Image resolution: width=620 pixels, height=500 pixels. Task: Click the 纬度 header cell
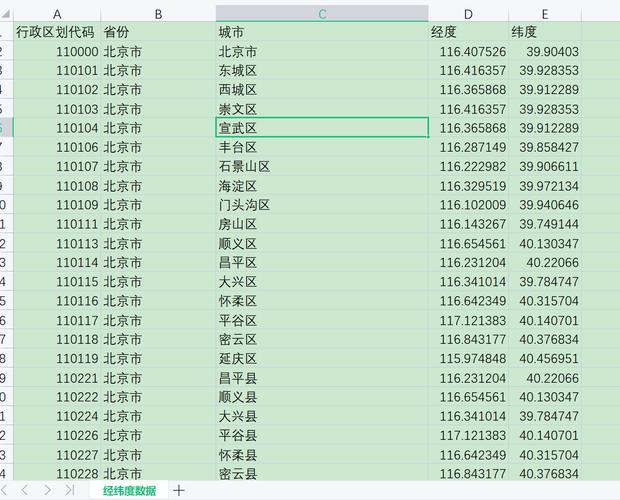[545, 32]
